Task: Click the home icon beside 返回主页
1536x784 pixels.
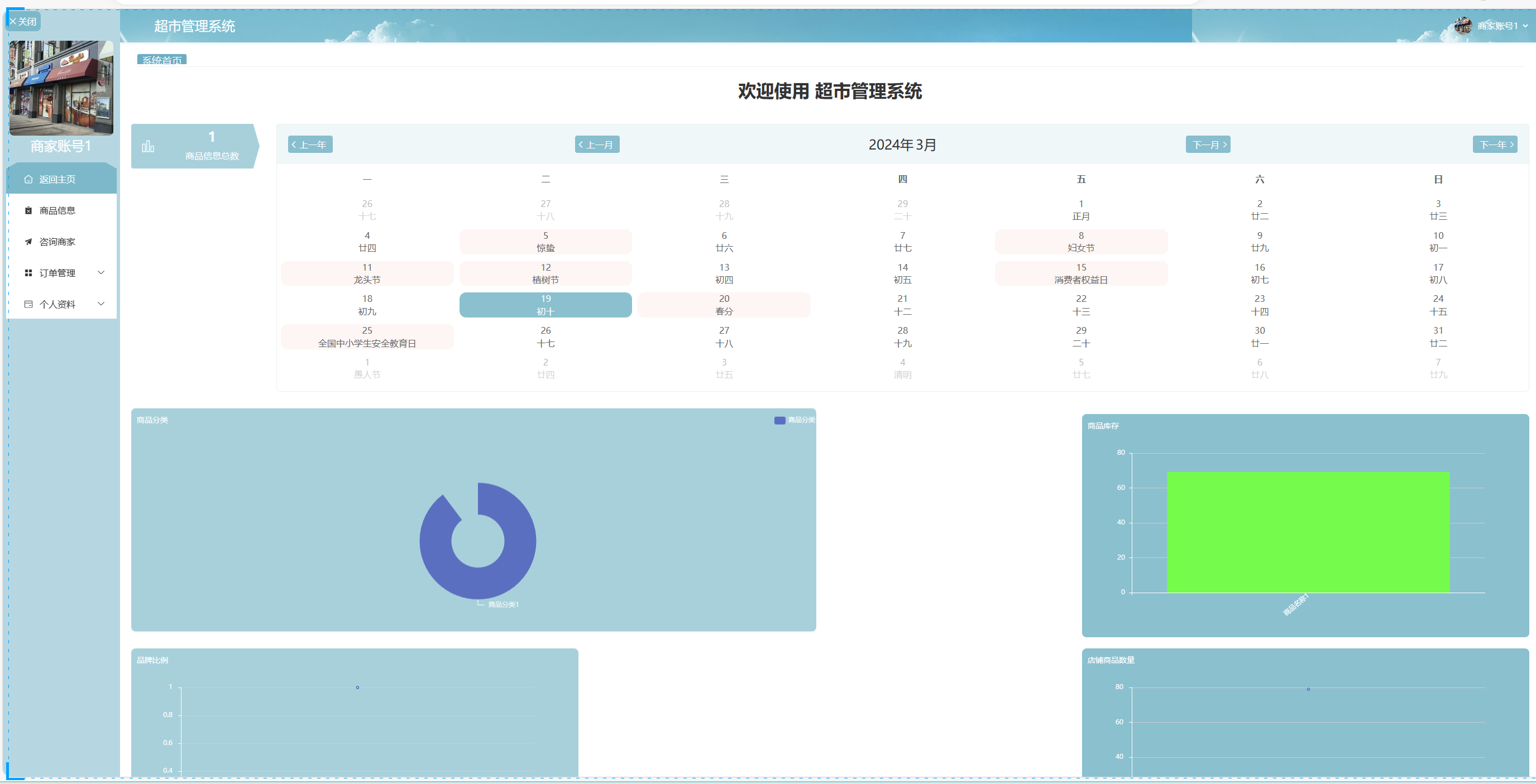Action: (x=28, y=179)
